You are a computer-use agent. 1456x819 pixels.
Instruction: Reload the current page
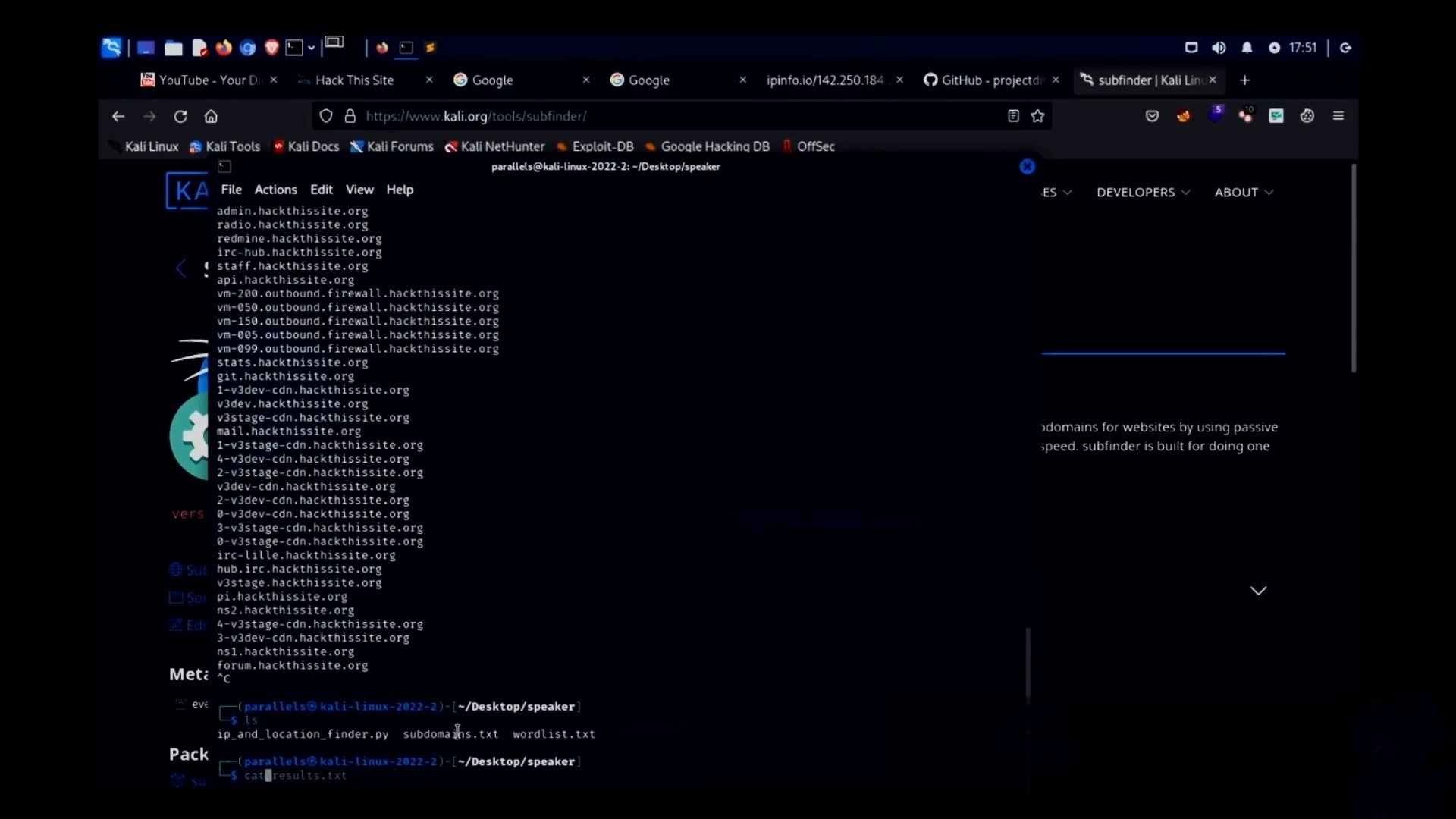180,116
